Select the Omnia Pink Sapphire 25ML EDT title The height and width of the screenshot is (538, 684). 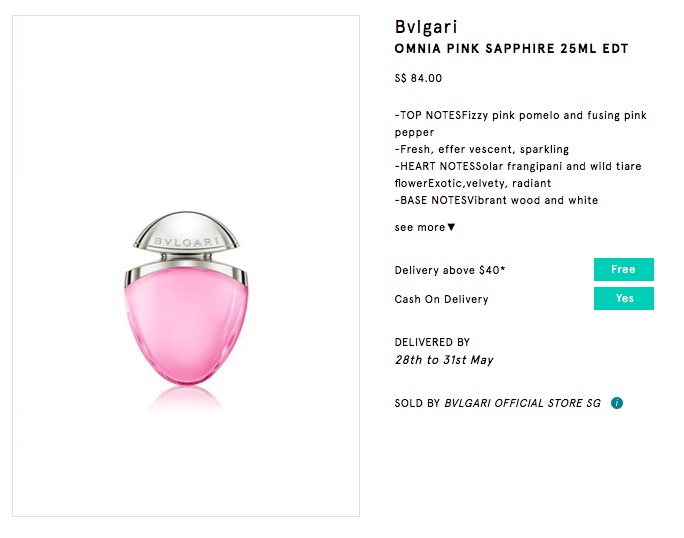511,49
